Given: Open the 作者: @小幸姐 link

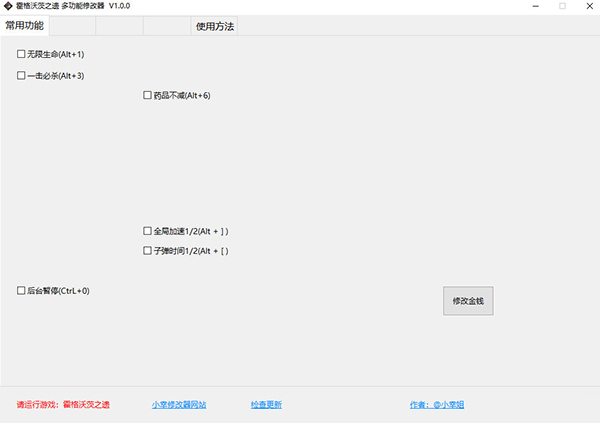Looking at the screenshot, I should [437, 405].
